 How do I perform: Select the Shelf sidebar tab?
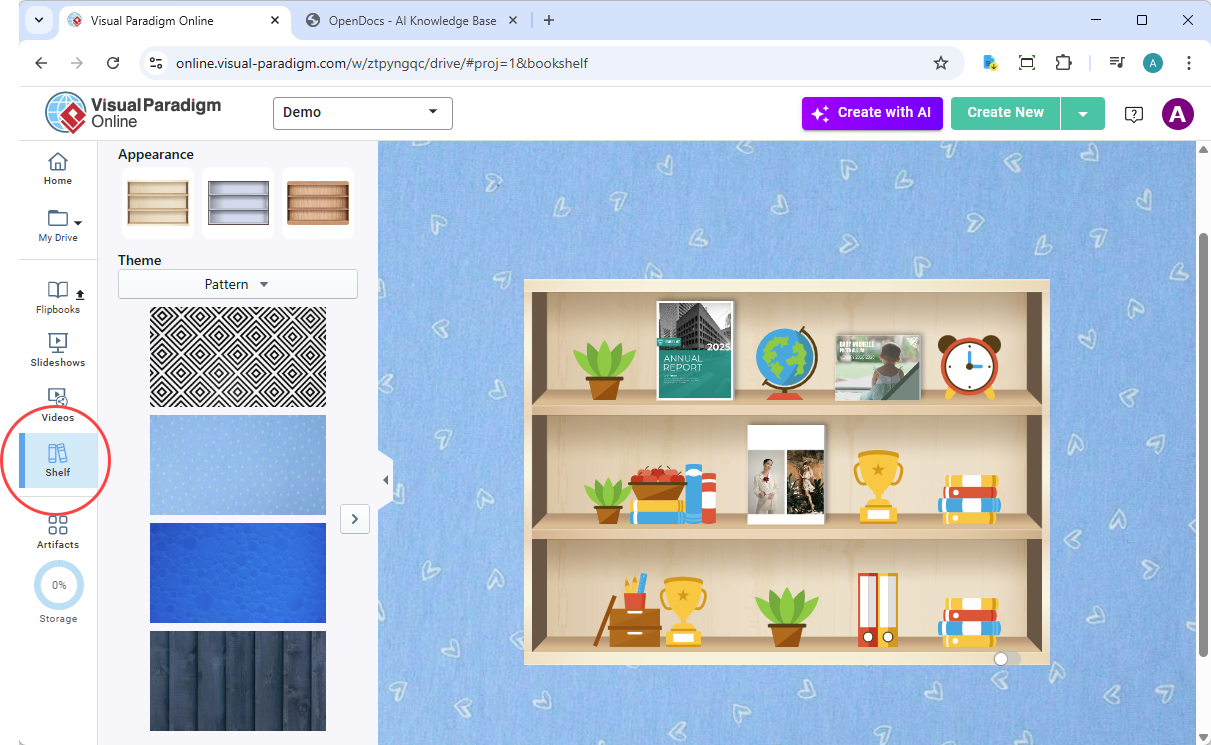tap(58, 460)
